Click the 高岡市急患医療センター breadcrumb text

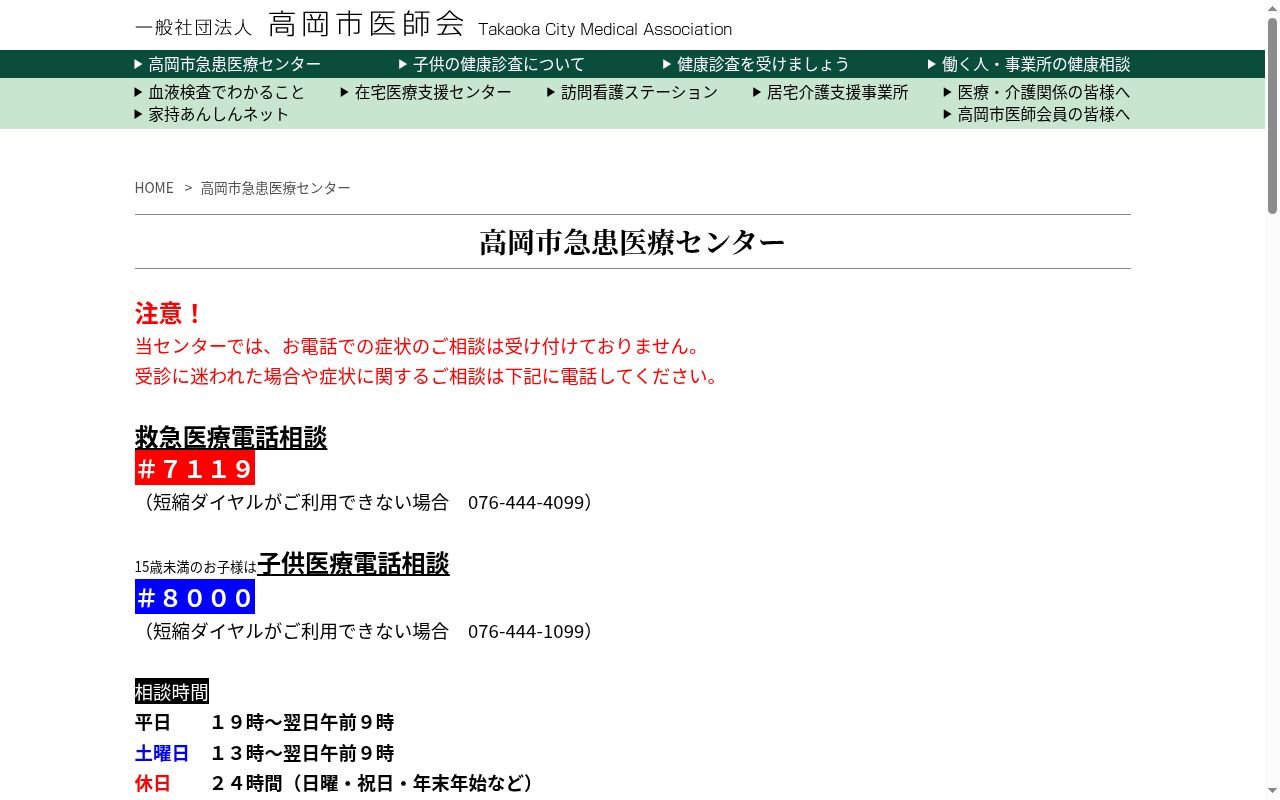(276, 188)
